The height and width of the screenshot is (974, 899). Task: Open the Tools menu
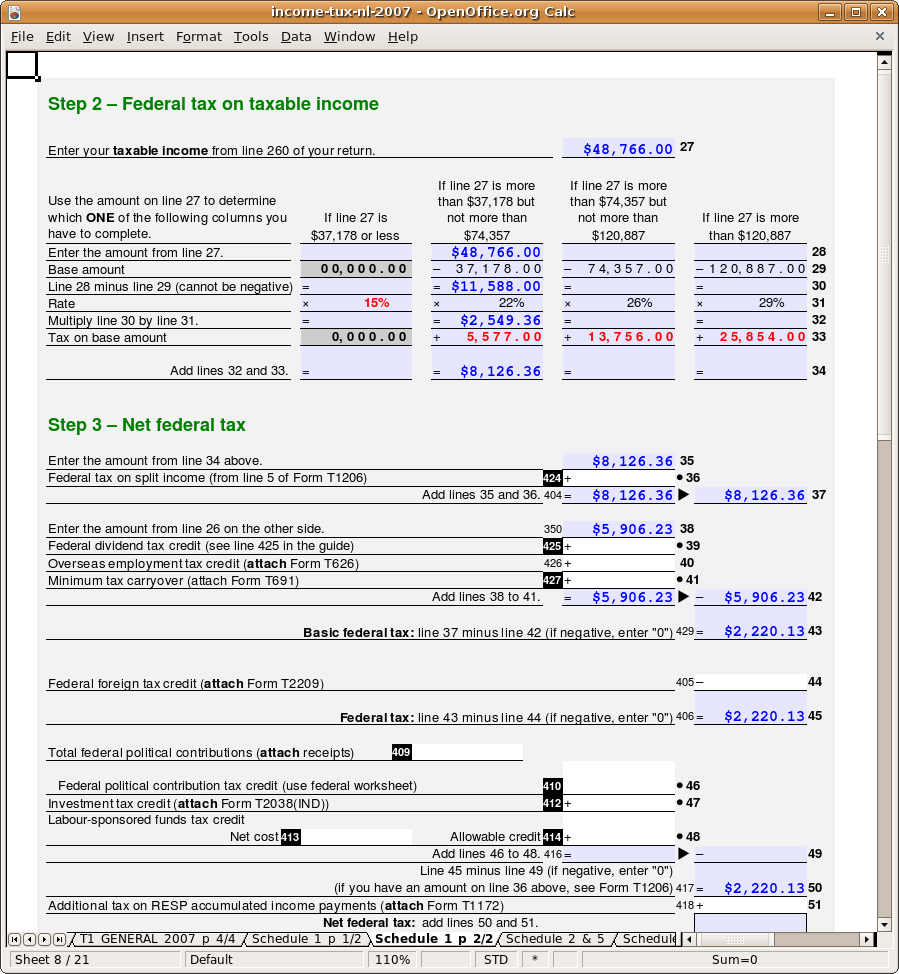point(251,37)
